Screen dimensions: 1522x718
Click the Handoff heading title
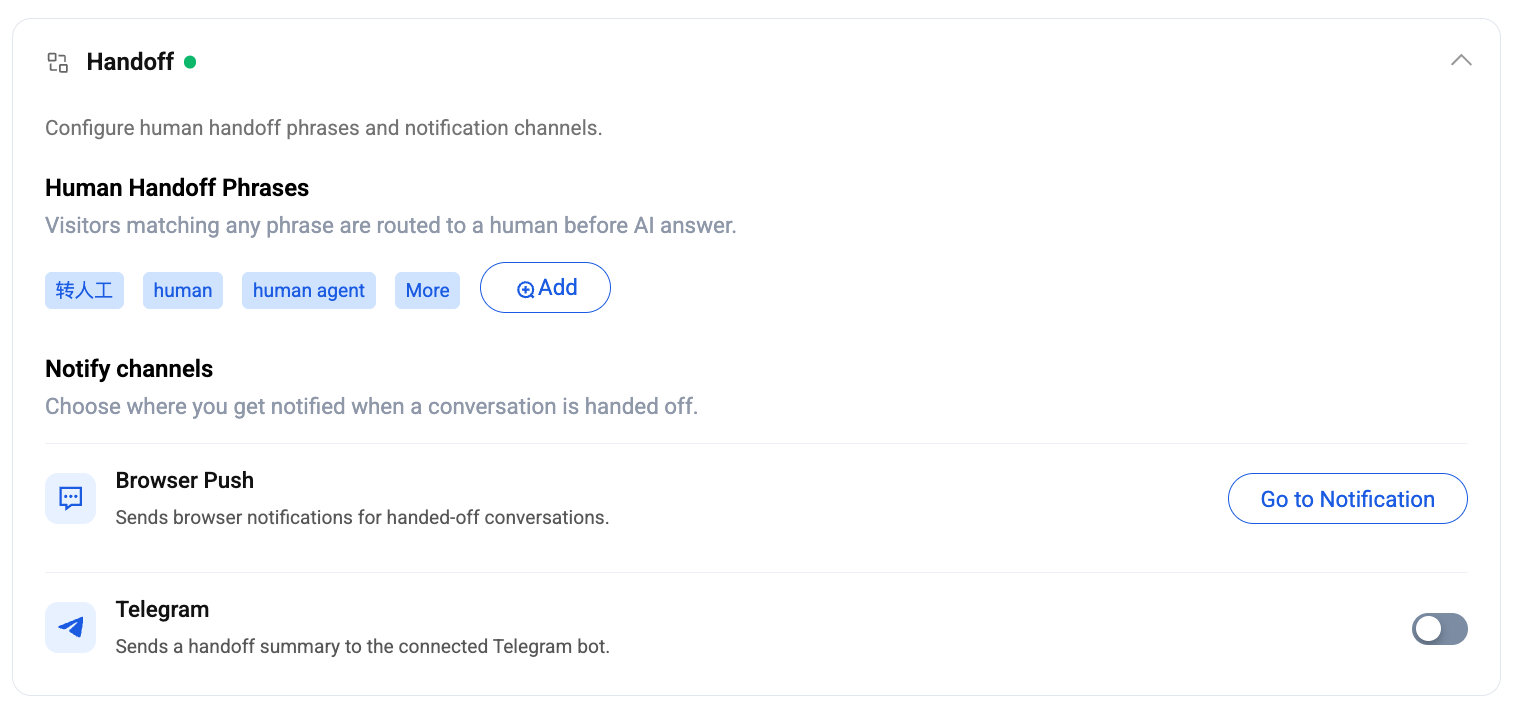130,62
